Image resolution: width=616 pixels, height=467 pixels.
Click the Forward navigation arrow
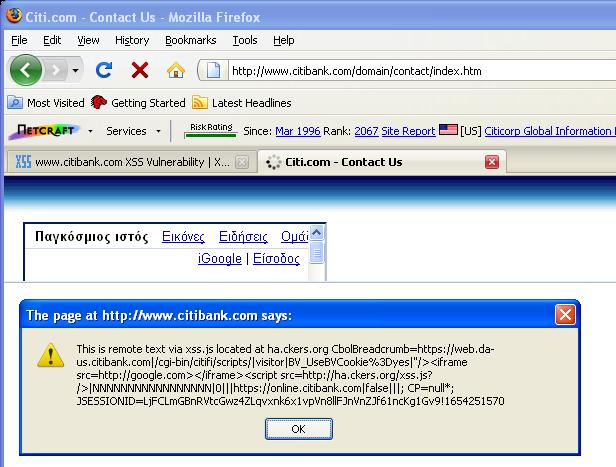click(55, 71)
